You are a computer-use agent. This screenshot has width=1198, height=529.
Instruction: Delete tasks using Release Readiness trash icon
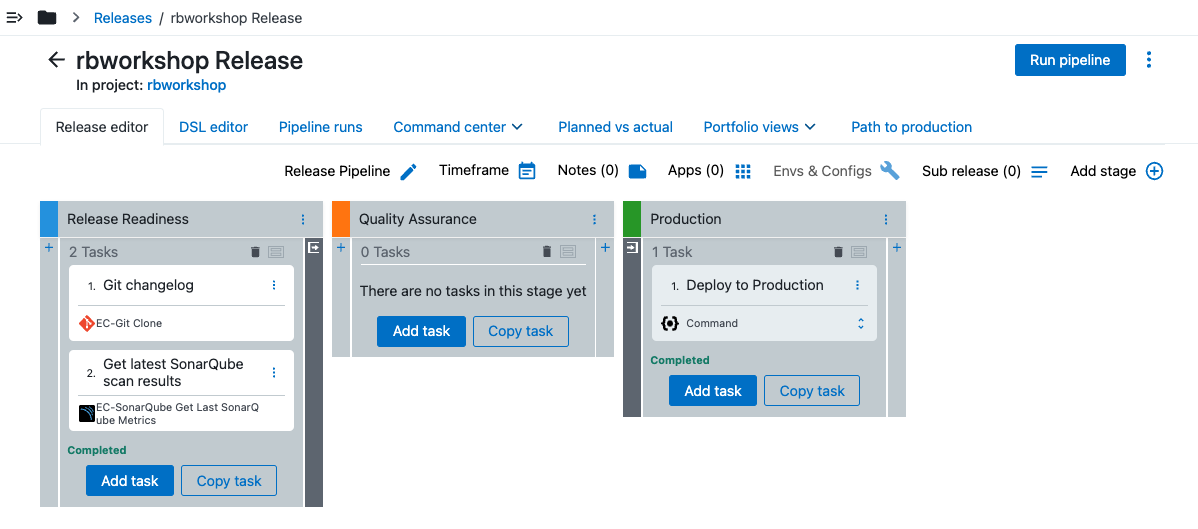[x=255, y=252]
